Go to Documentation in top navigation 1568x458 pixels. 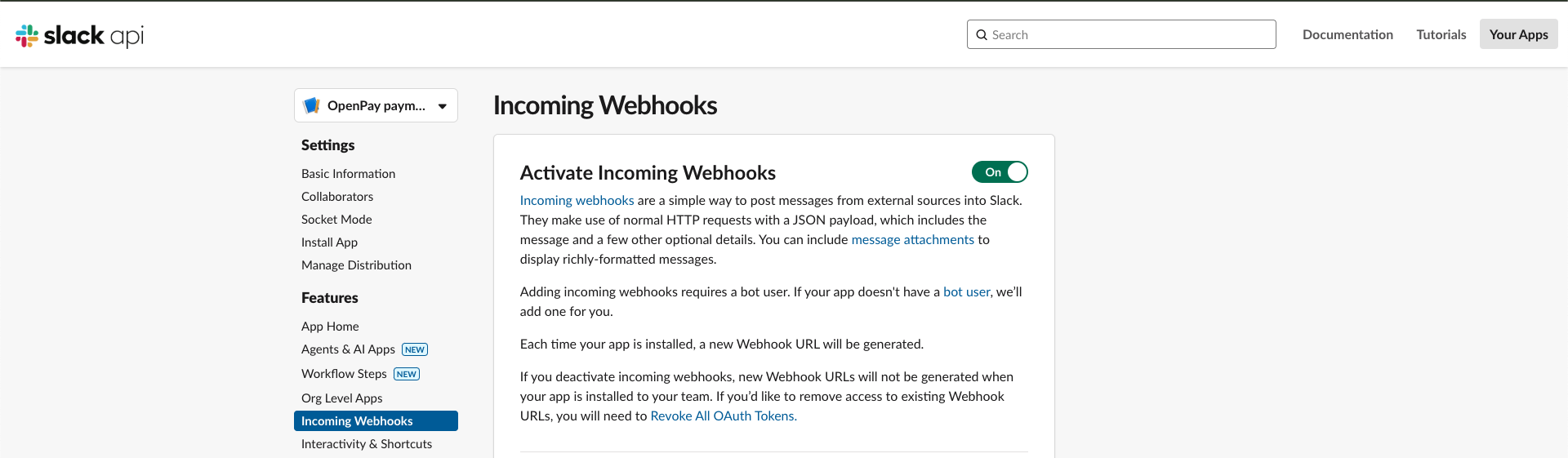tap(1347, 34)
